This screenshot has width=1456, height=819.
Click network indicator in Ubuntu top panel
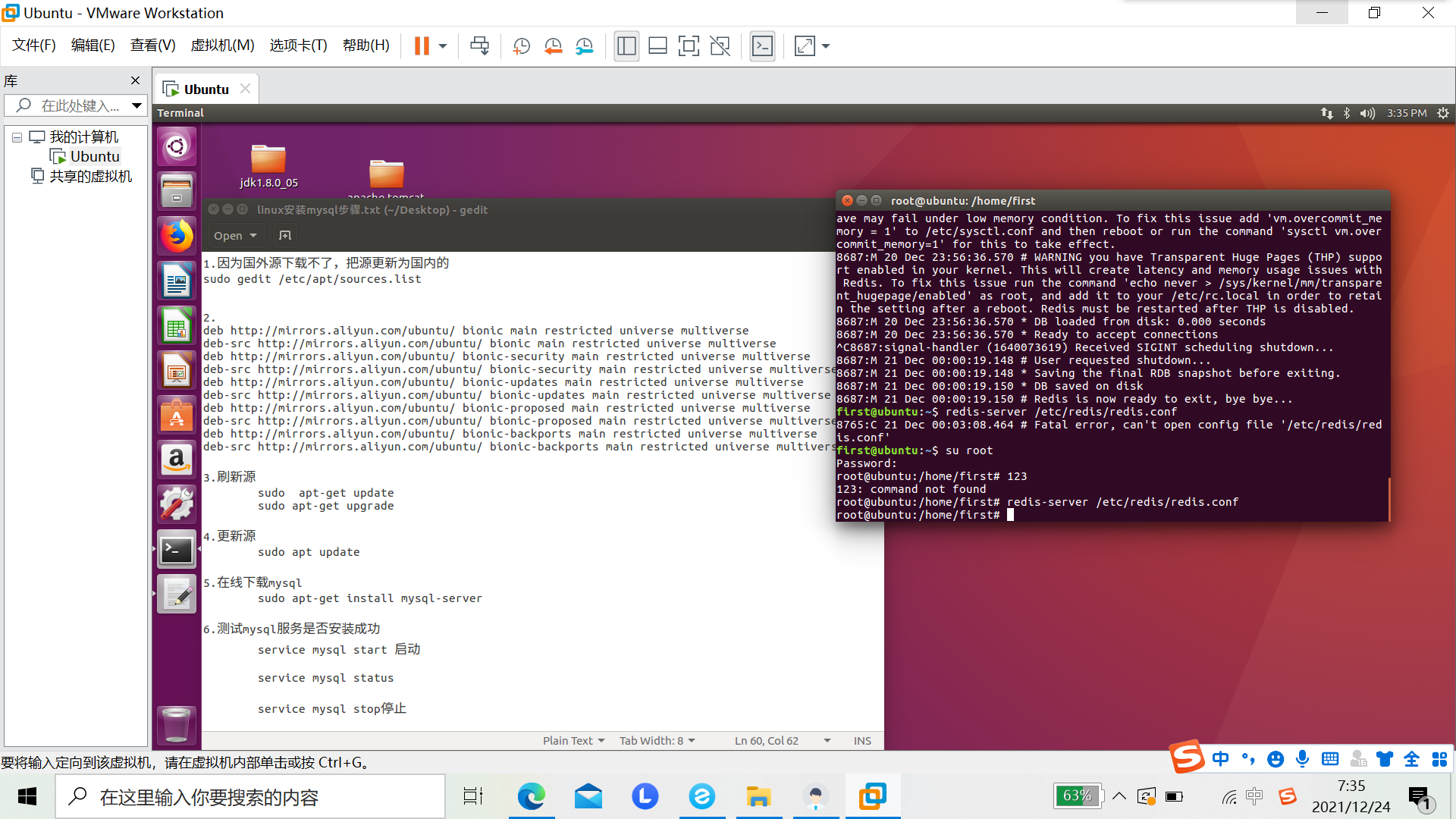[1326, 113]
